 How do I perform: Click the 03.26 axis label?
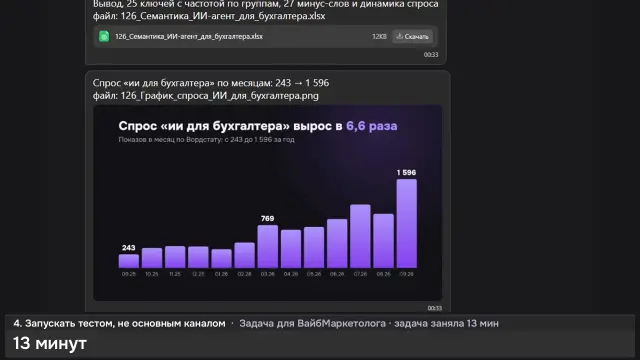(x=268, y=274)
